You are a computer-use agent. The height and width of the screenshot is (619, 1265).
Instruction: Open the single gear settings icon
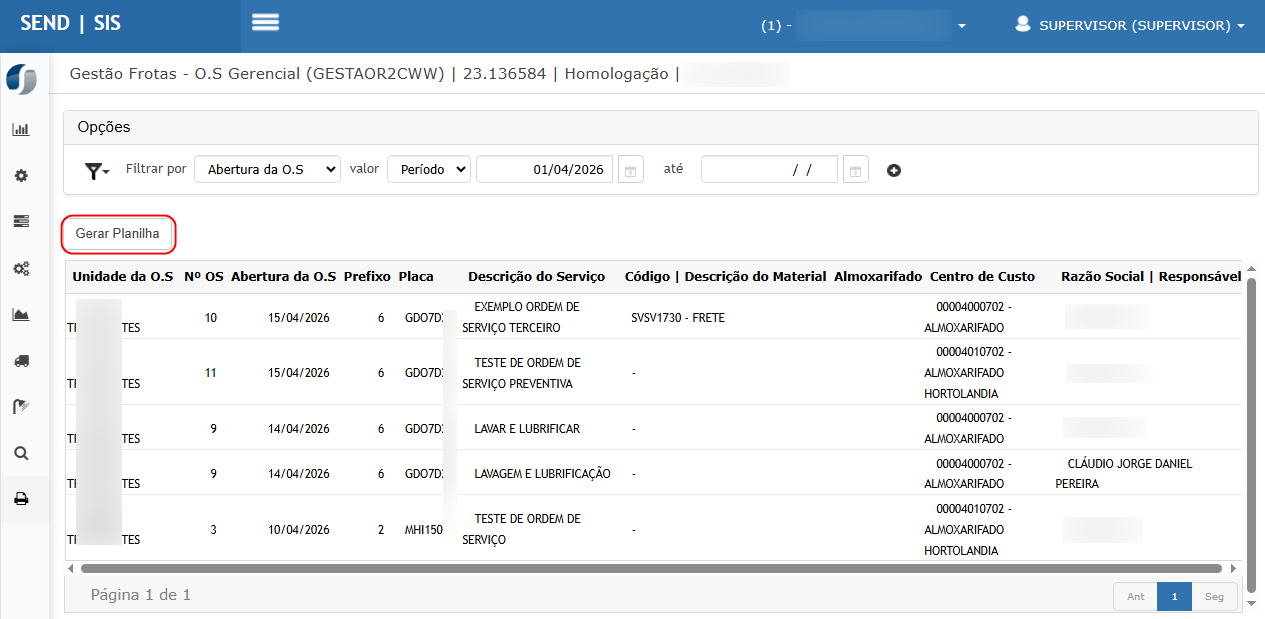tap(20, 176)
